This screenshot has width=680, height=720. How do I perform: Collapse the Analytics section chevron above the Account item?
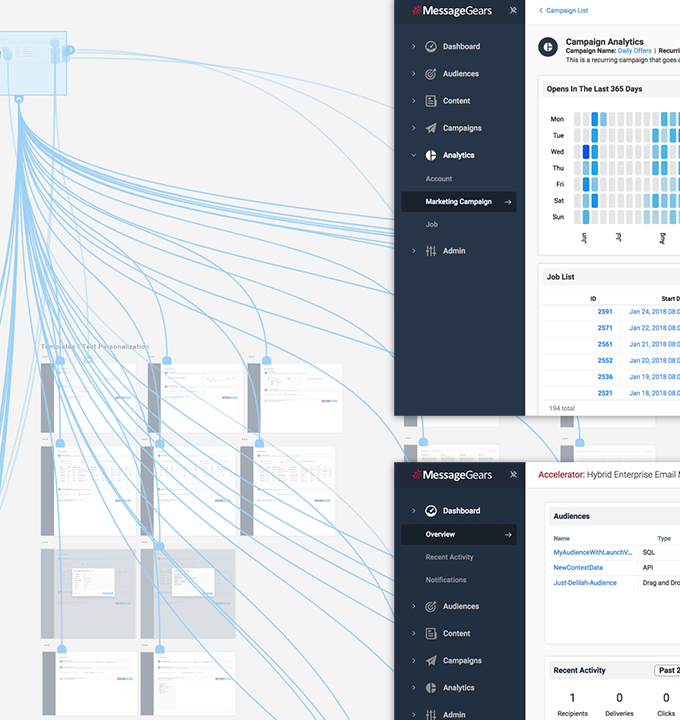pos(413,155)
